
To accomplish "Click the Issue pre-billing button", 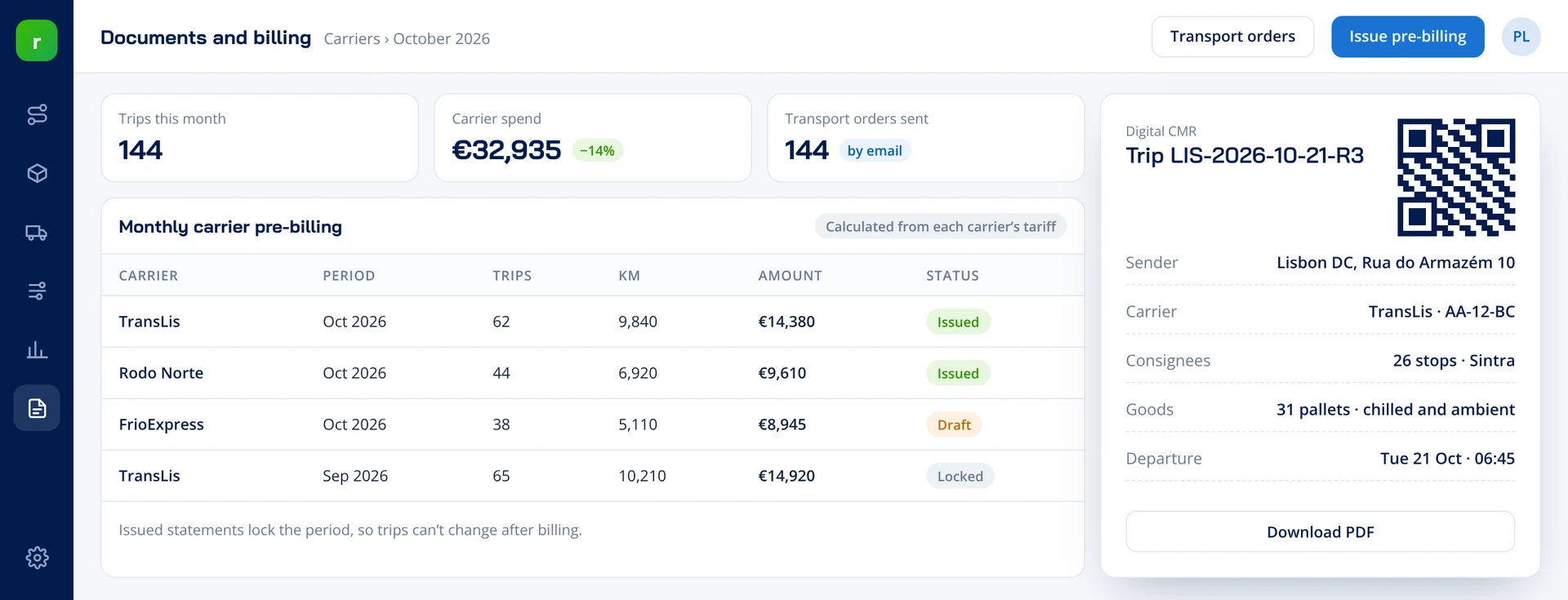I will point(1407,37).
